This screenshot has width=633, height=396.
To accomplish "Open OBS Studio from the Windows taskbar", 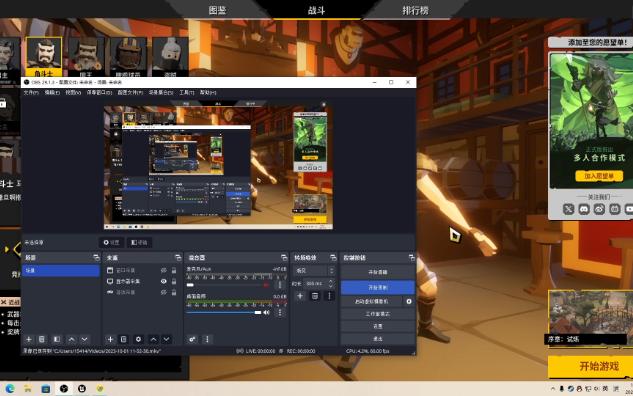I will (64, 388).
